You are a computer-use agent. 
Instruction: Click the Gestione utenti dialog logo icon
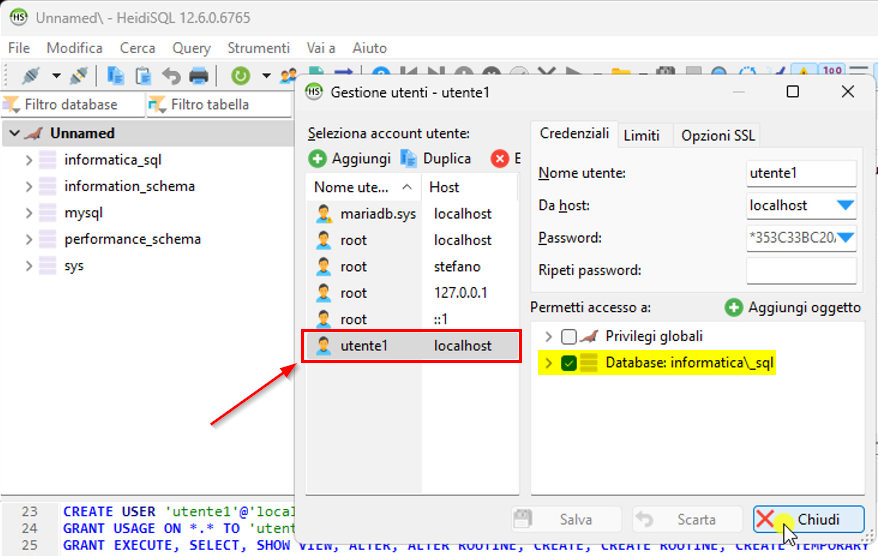[x=314, y=92]
